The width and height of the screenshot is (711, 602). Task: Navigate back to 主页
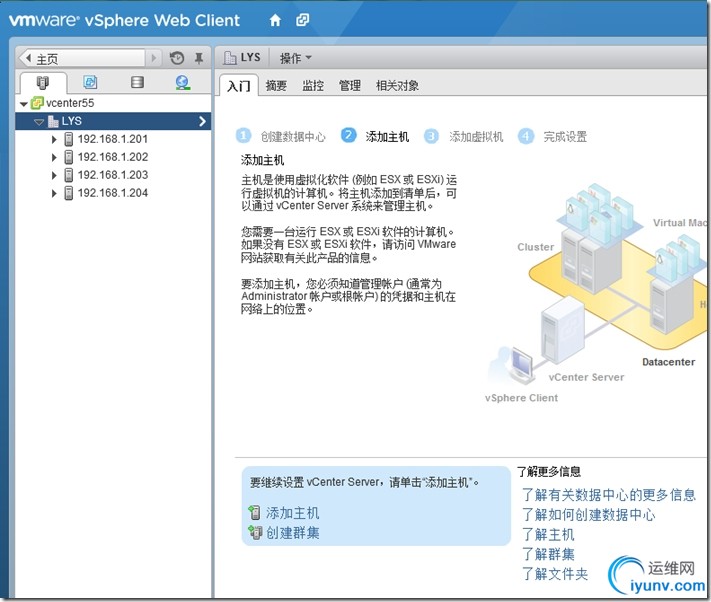pos(84,58)
